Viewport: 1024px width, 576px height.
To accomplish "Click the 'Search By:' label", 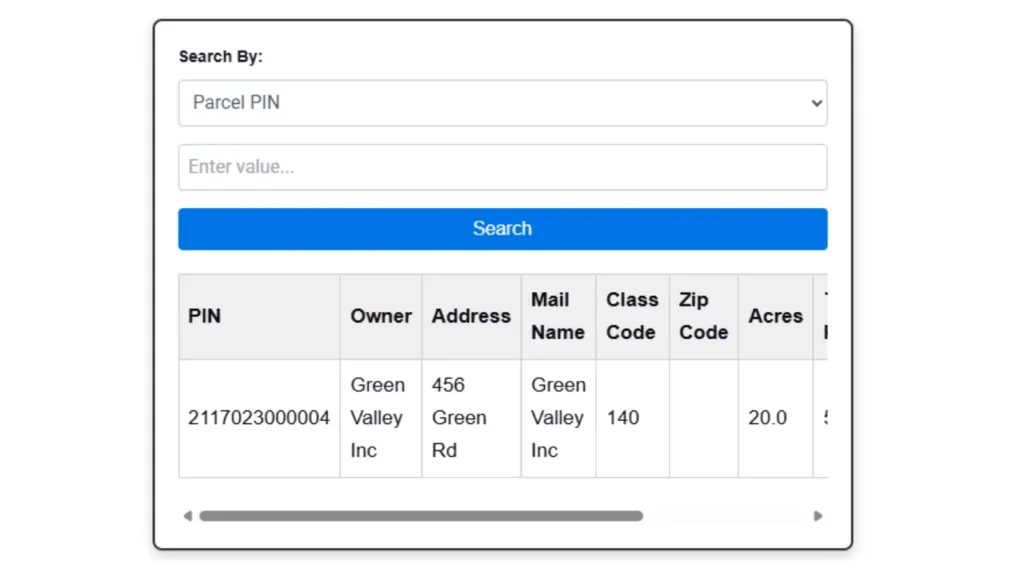I will [x=220, y=57].
